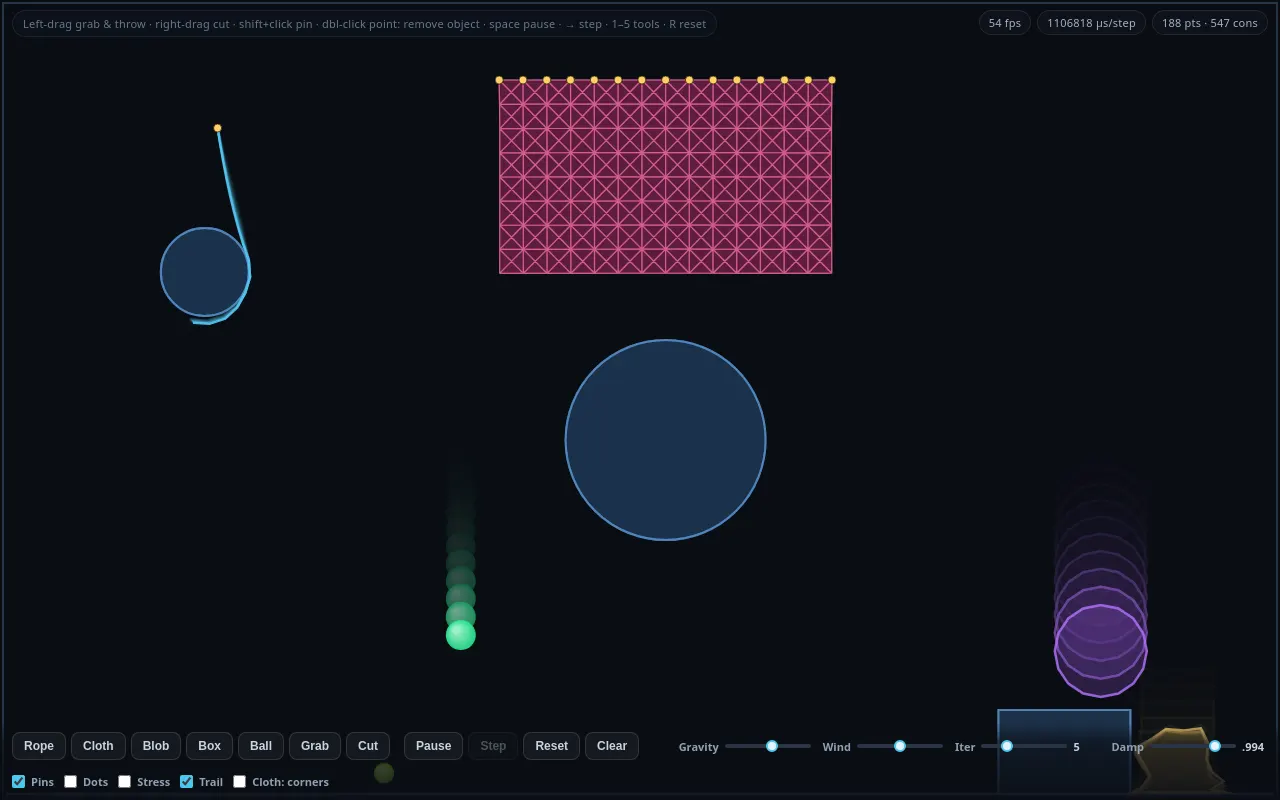
Task: Click the rope's yellow pin point
Action: click(218, 128)
